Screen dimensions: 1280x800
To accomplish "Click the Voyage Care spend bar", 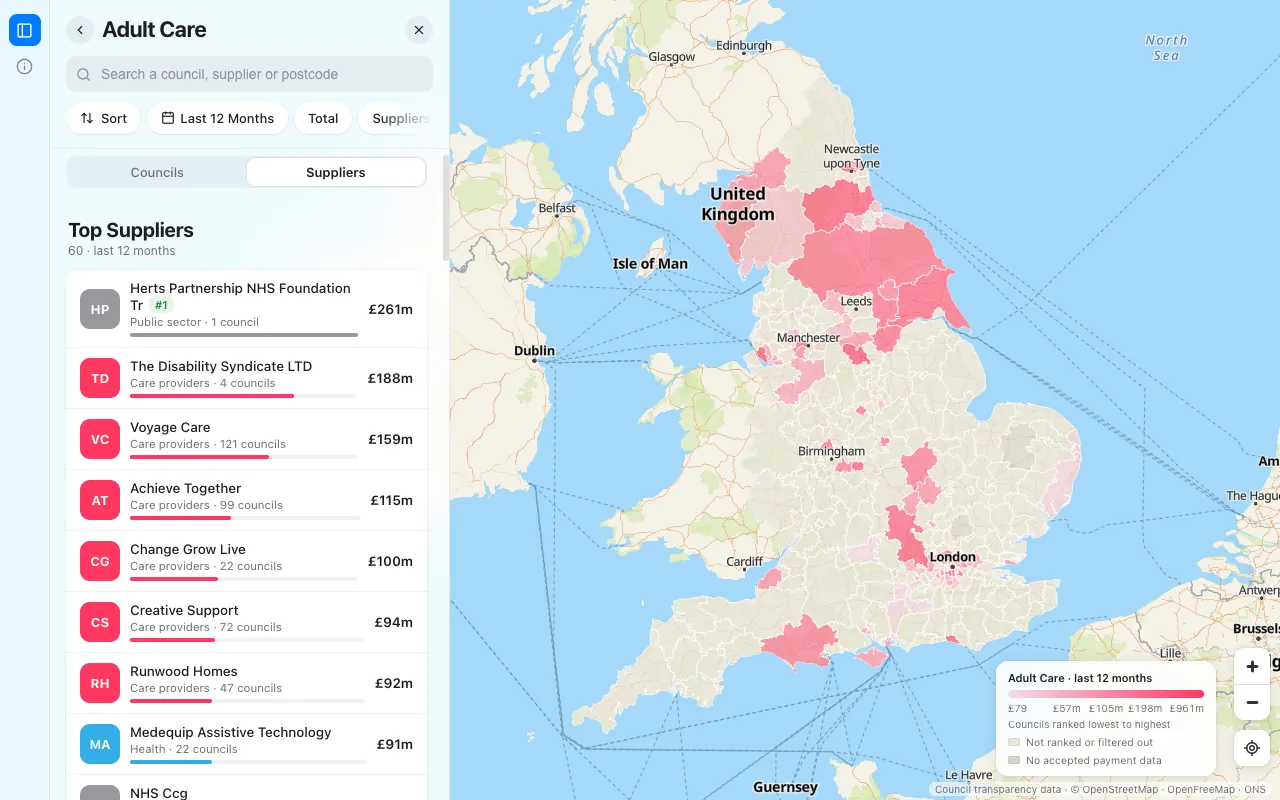I will [x=244, y=457].
